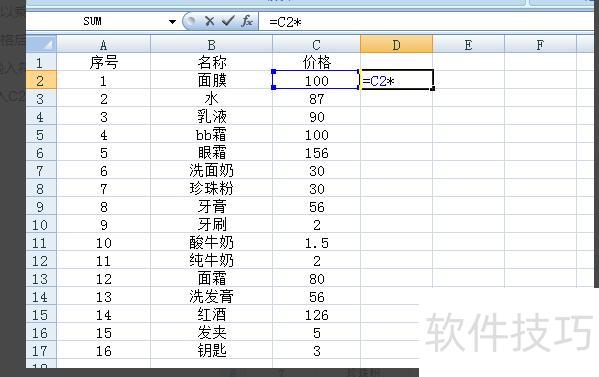Click price cell with 156
The height and width of the screenshot is (377, 599).
(x=316, y=152)
